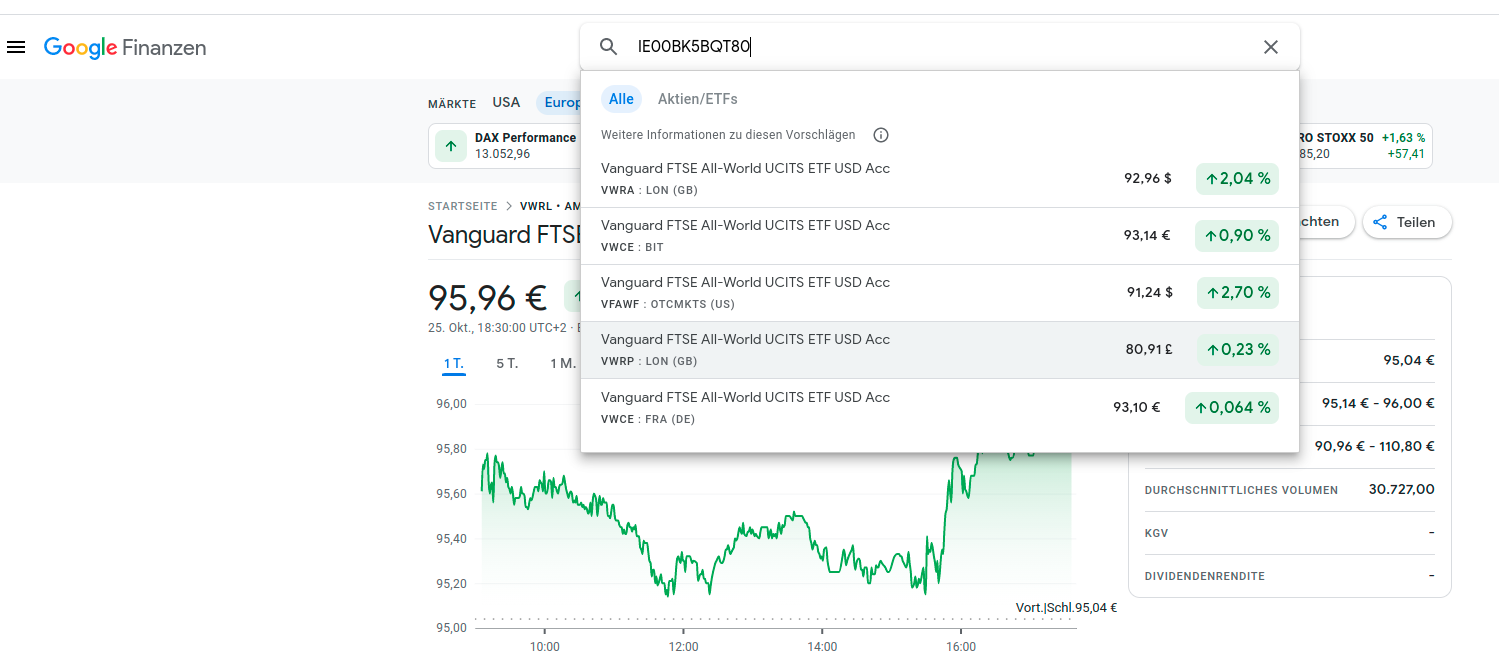Select USA markets tab
1499x656 pixels.
coord(506,102)
